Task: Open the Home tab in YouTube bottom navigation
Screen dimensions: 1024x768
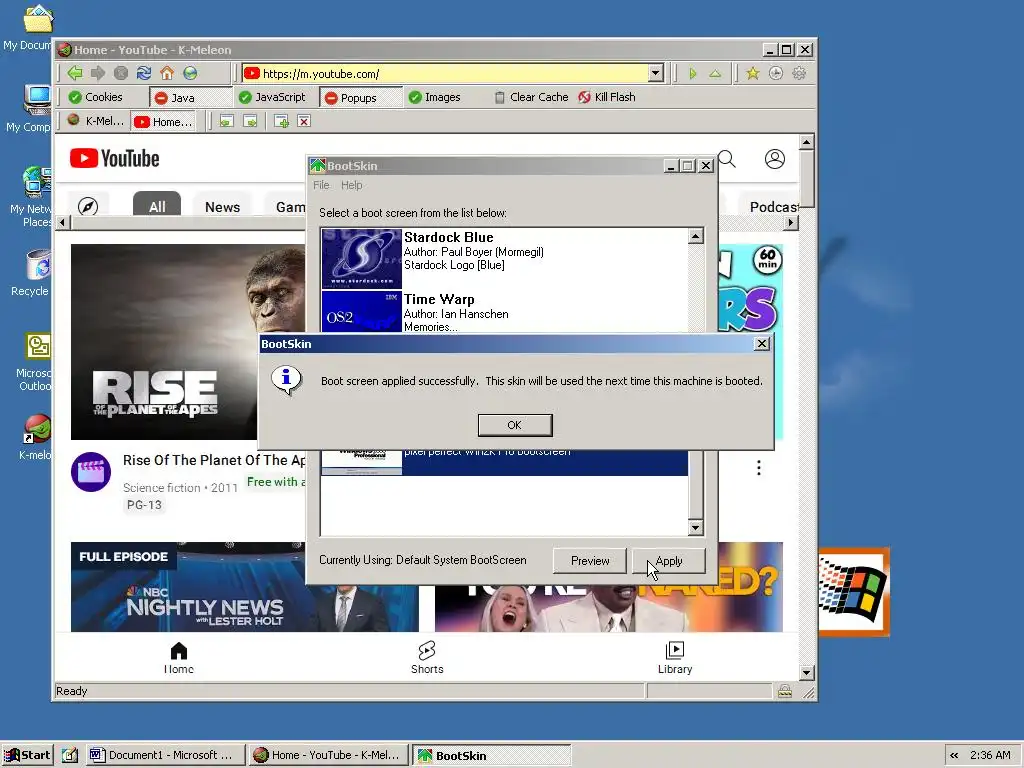Action: [x=178, y=658]
